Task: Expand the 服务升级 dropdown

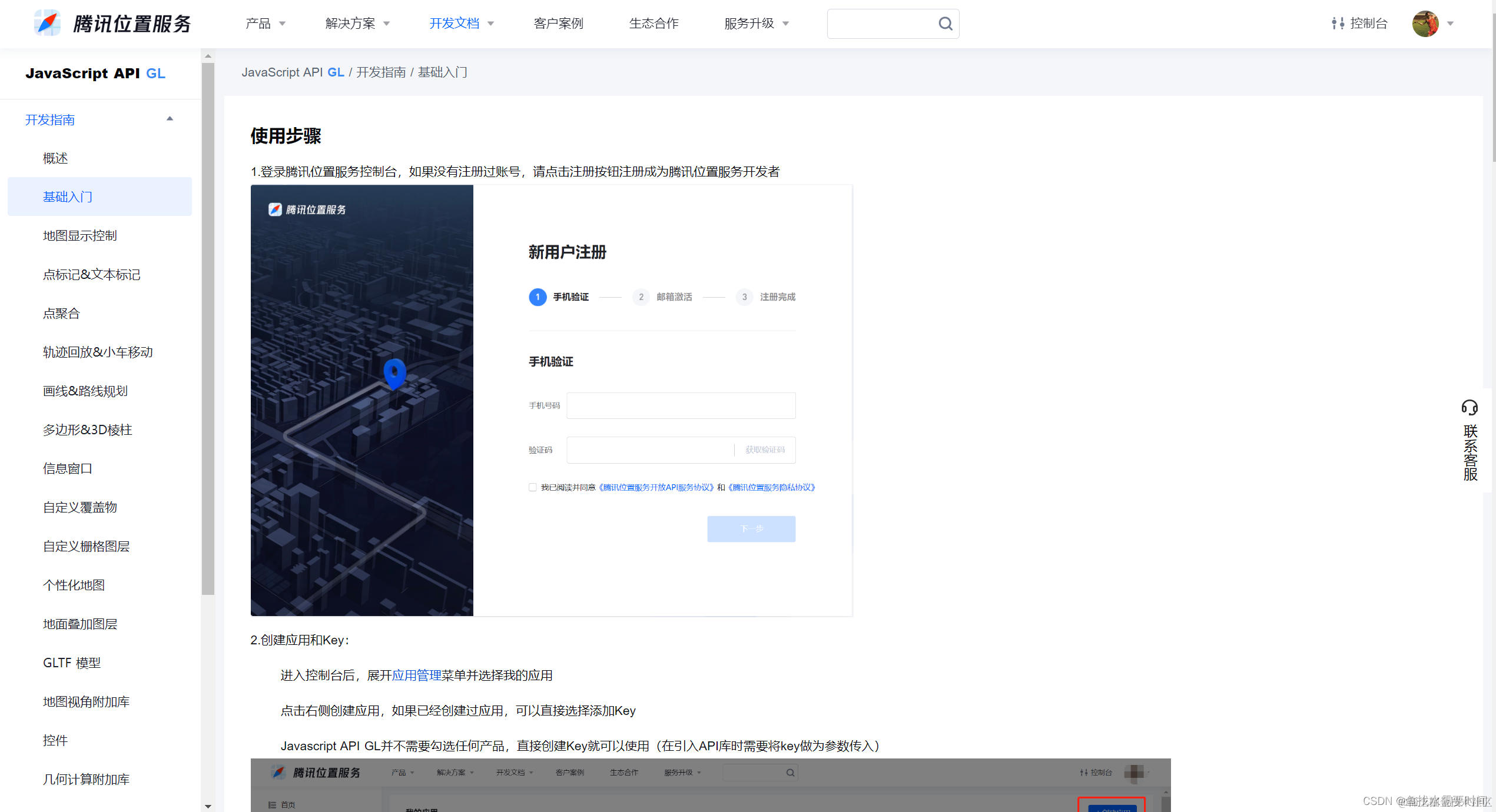Action: 755,24
